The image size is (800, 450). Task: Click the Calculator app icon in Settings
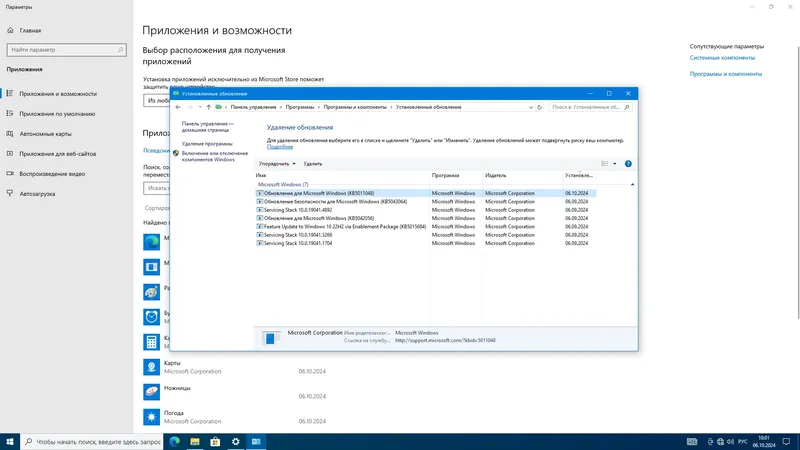tap(152, 342)
